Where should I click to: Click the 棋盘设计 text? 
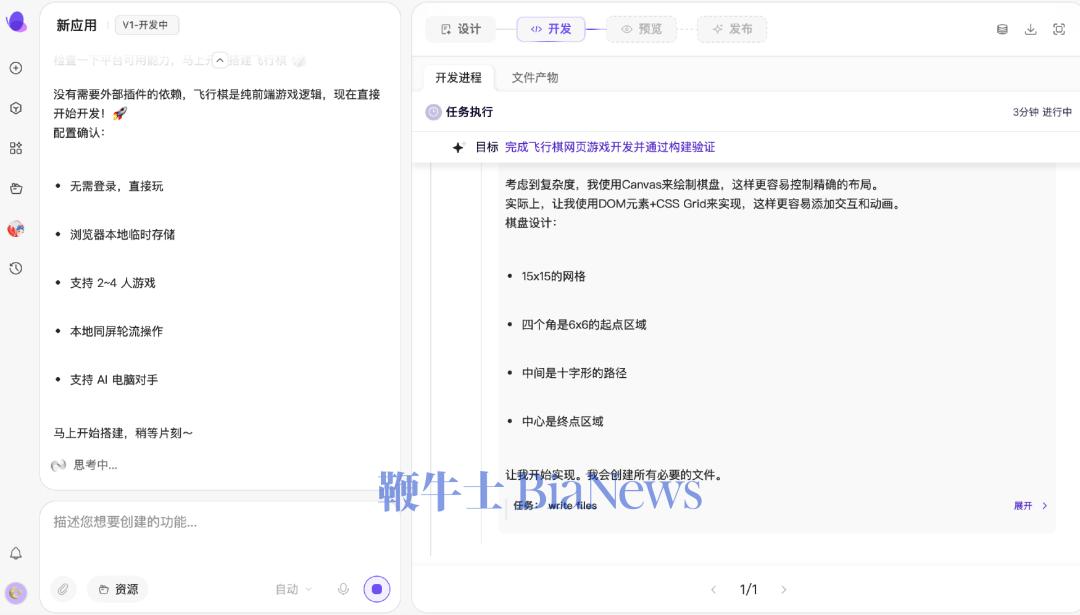(531, 223)
